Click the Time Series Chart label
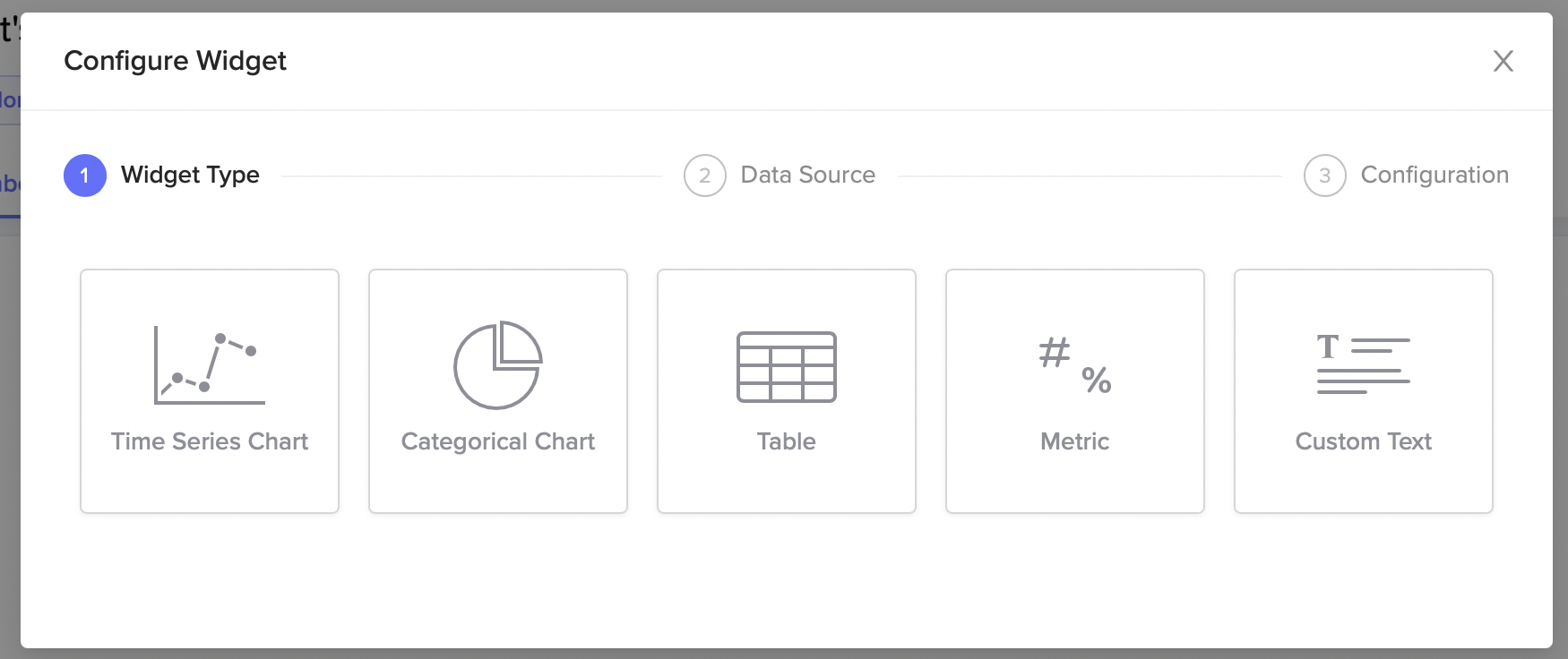The height and width of the screenshot is (659, 1568). (210, 441)
